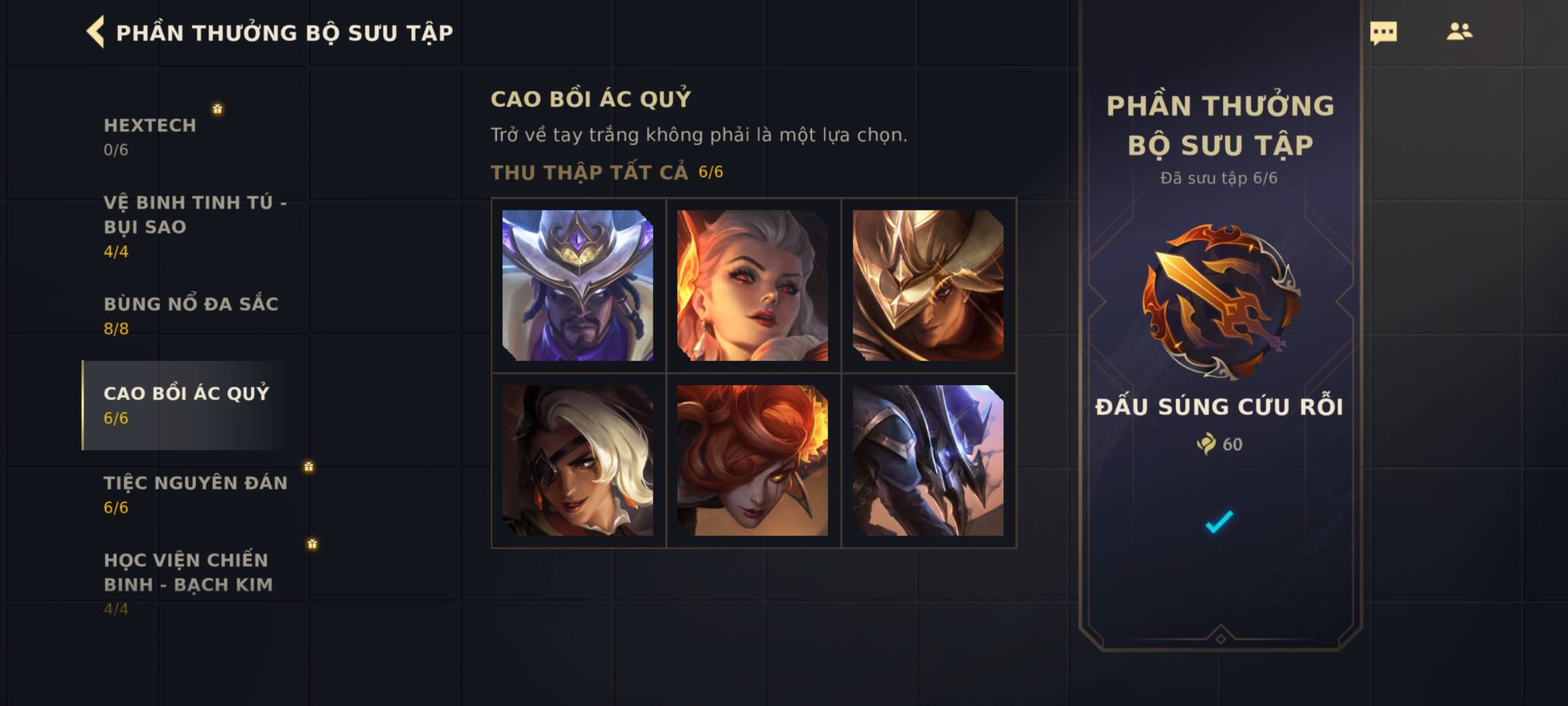Tap gift icon beside Học Viện Chiến Binh
This screenshot has width=1568, height=706.
pyautogui.click(x=312, y=543)
